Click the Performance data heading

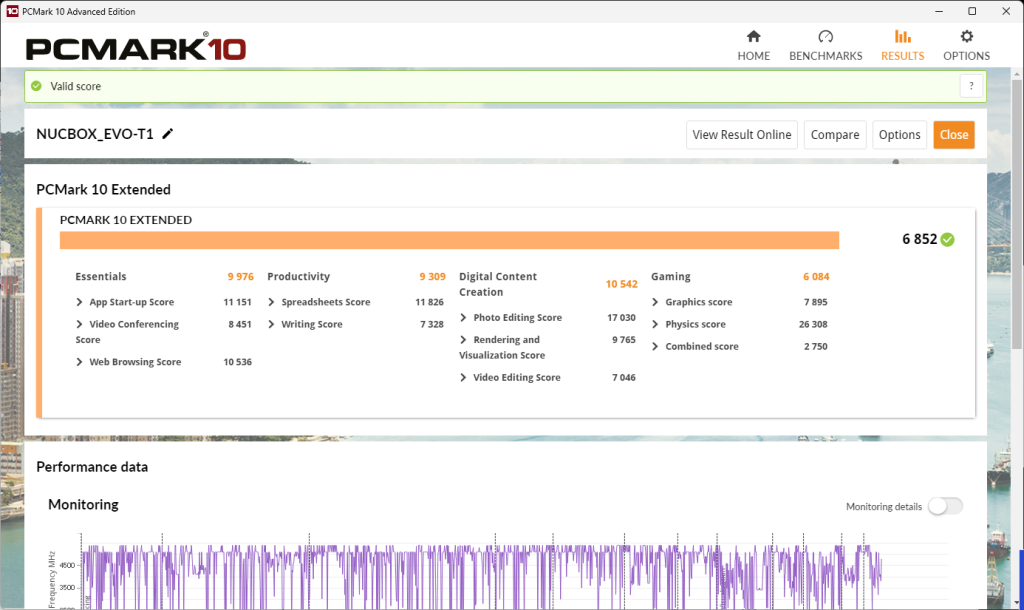coord(92,466)
